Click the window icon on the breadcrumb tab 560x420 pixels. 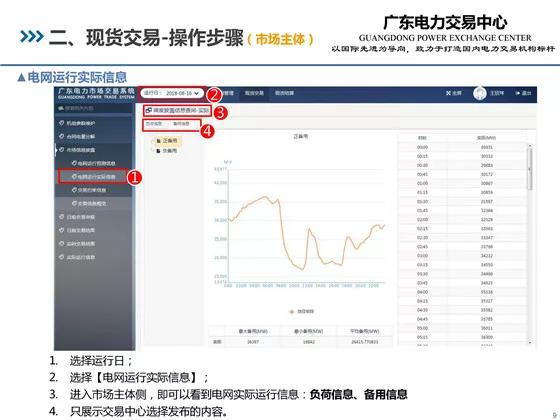point(149,110)
